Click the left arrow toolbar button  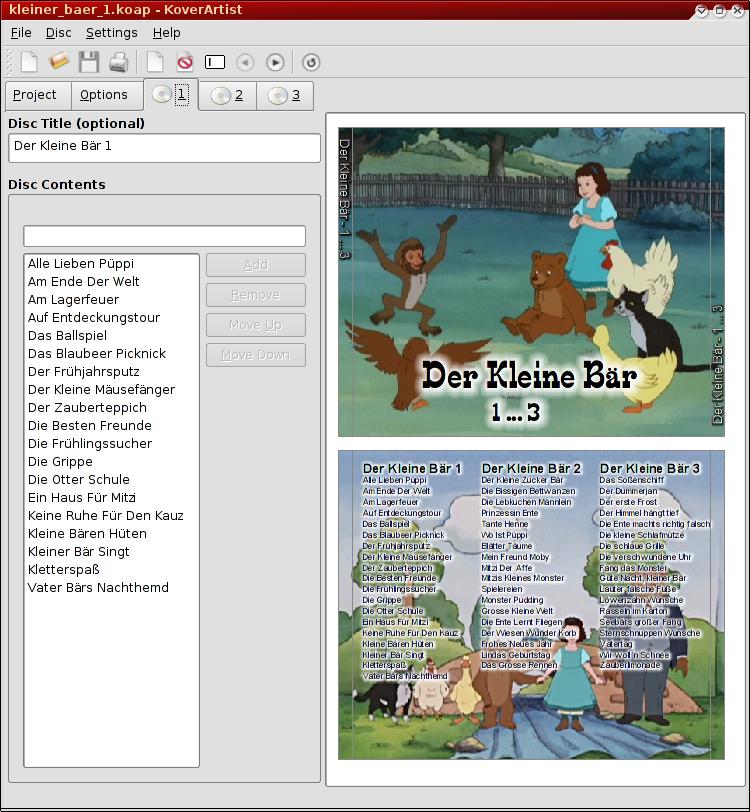(x=245, y=63)
